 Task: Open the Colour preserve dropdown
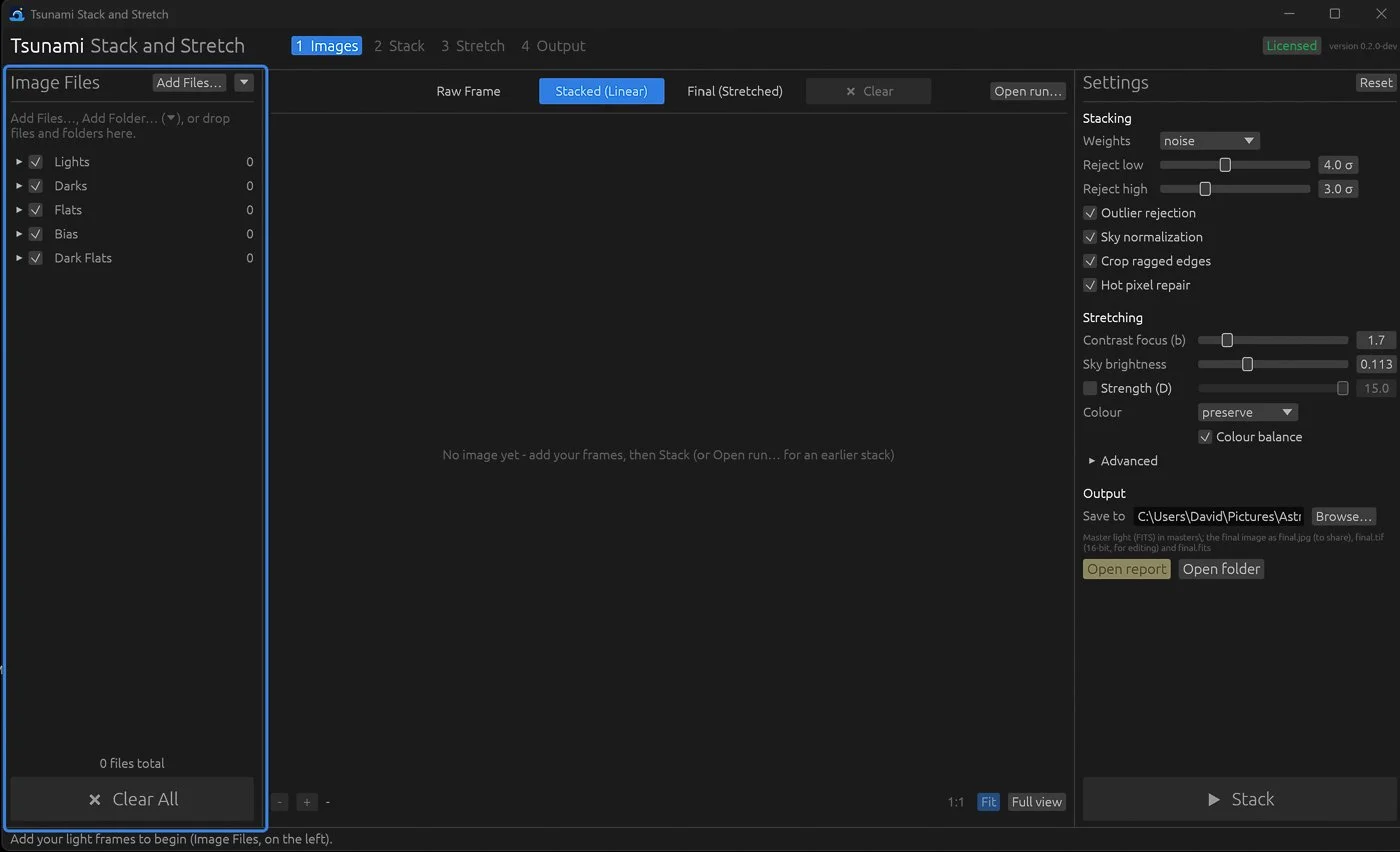click(1247, 412)
